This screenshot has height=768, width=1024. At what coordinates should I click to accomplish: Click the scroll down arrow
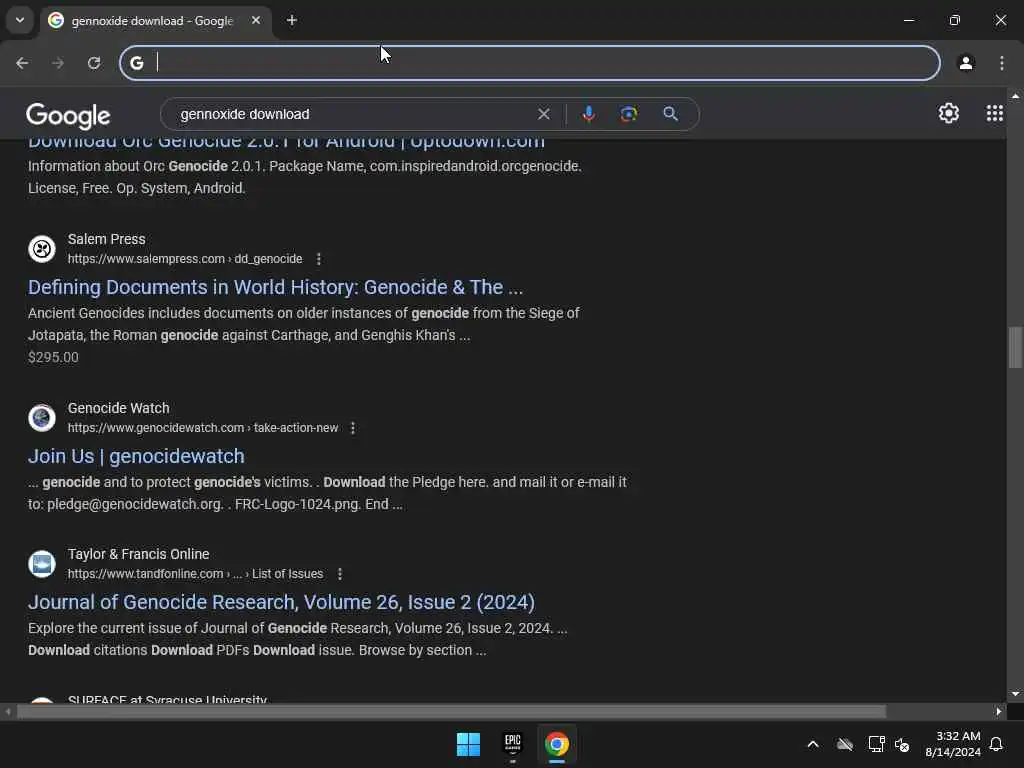[1015, 694]
